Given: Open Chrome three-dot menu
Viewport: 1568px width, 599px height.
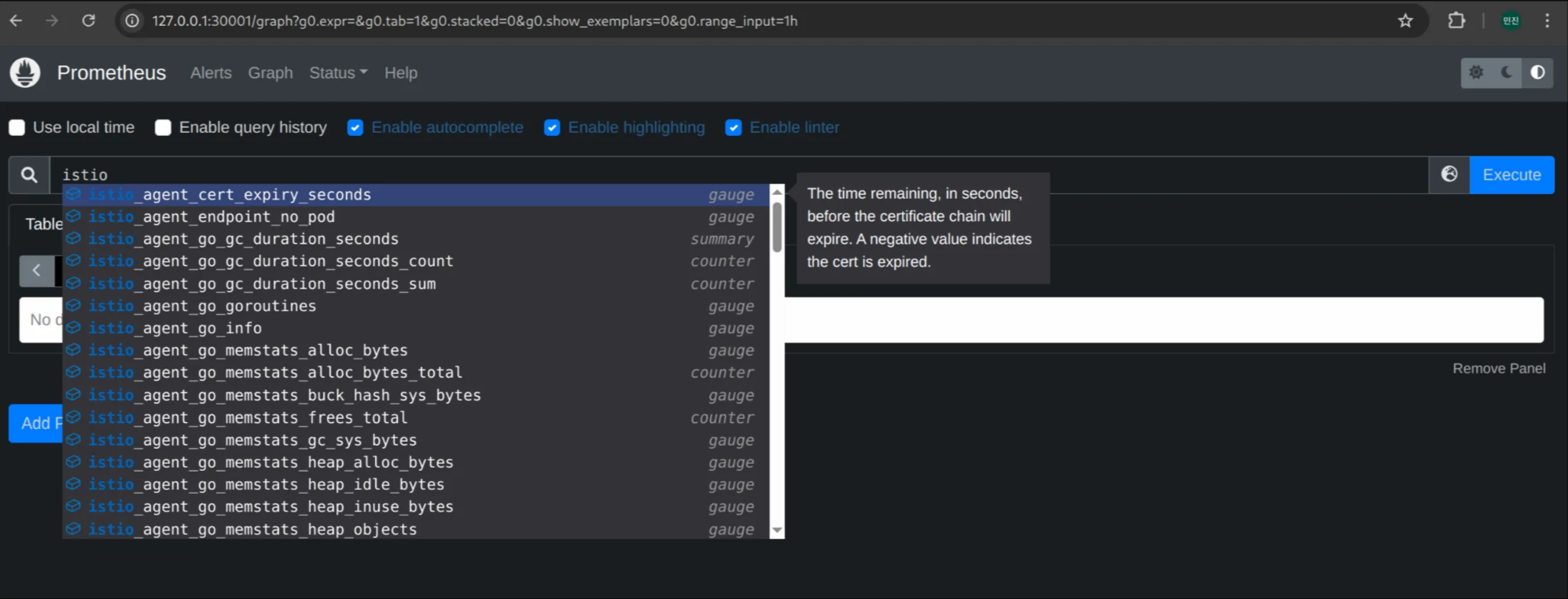Looking at the screenshot, I should pos(1547,21).
